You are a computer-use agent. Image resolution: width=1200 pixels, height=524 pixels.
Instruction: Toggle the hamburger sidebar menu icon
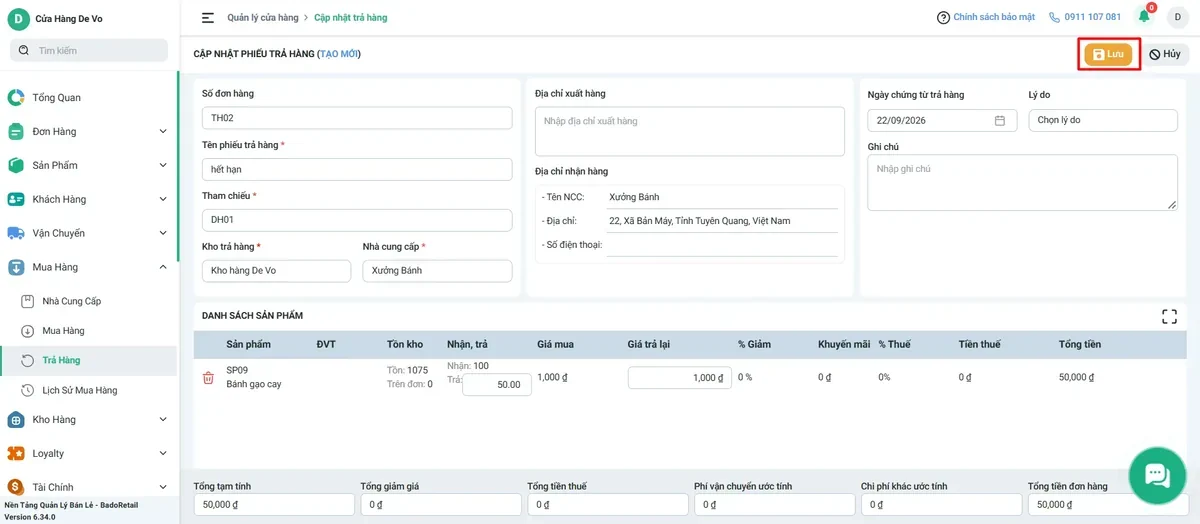point(208,17)
